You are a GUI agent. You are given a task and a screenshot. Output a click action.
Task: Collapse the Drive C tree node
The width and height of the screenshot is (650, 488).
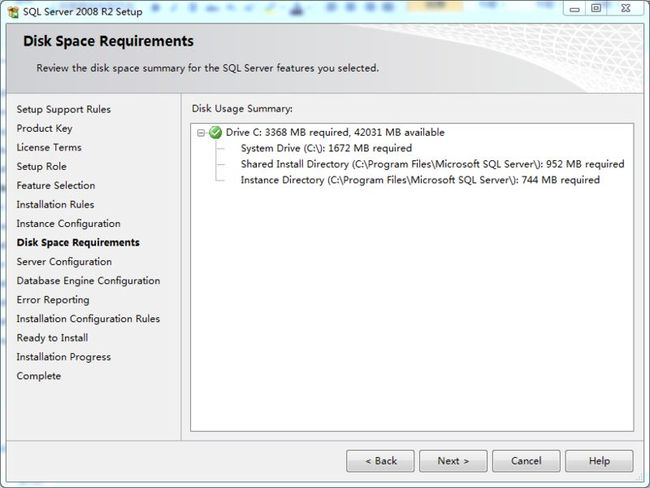(201, 133)
